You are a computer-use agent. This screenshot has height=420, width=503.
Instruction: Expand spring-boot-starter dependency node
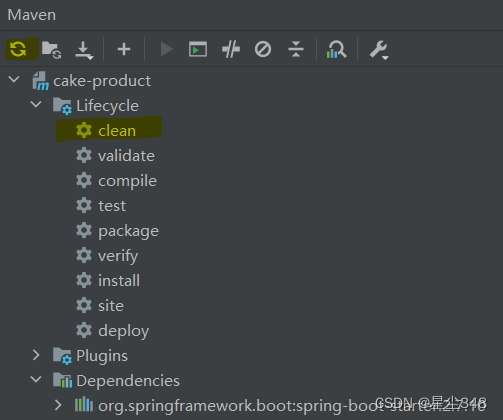tap(58, 405)
